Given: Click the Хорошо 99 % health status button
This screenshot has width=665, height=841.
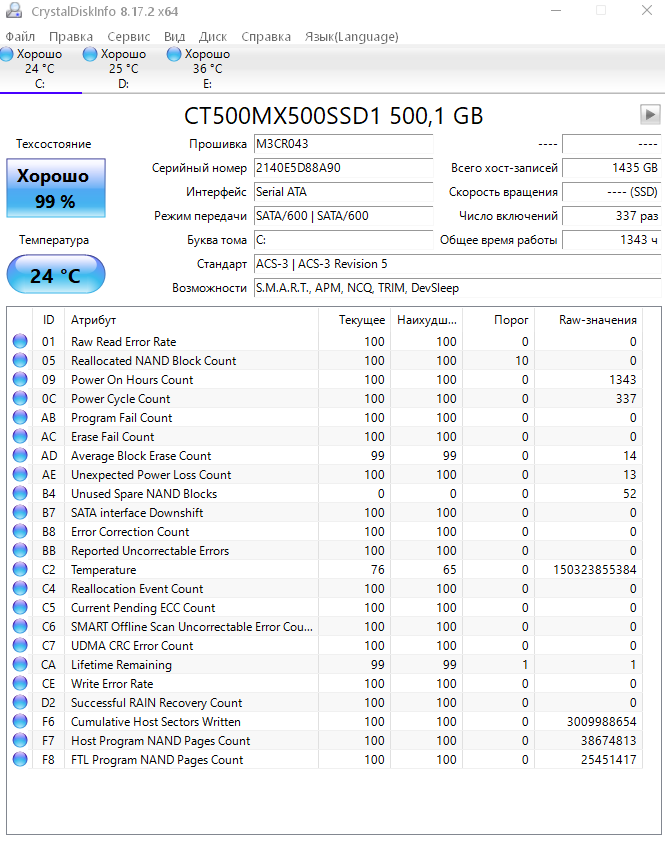Looking at the screenshot, I should (x=56, y=188).
